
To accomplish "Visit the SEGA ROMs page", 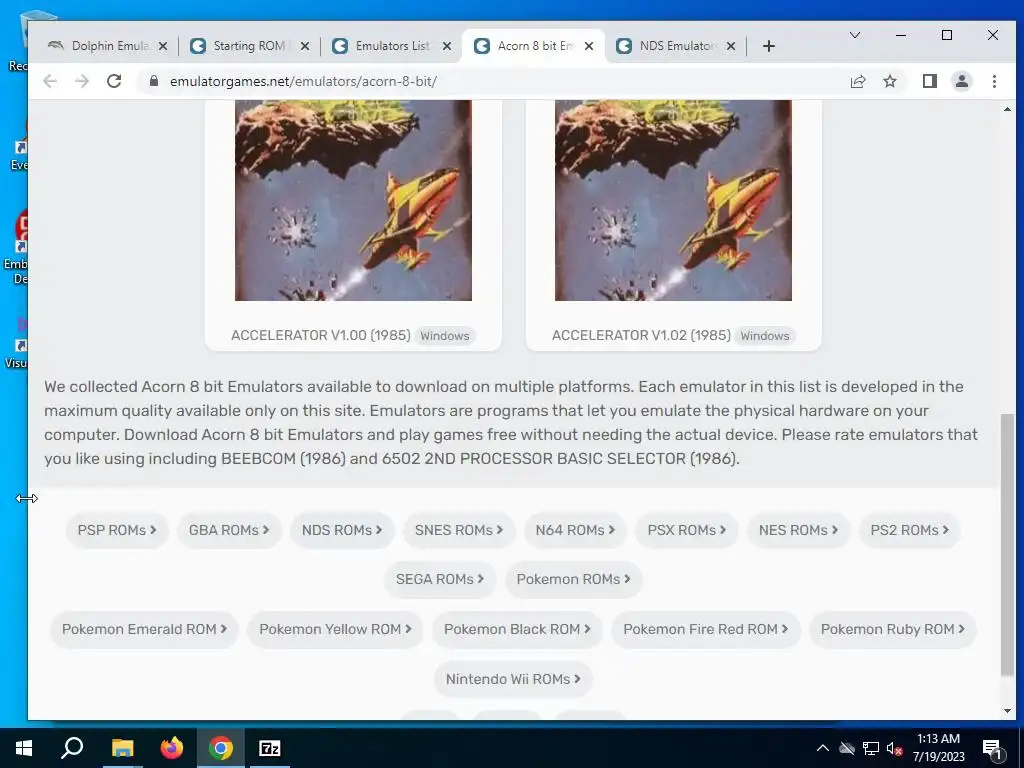I will 440,579.
